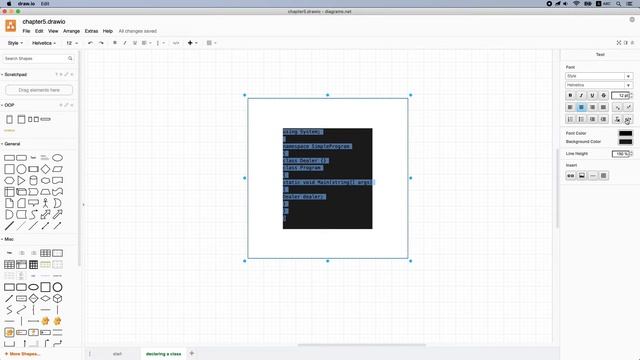This screenshot has height=360, width=640.
Task: Select the ellipse shape in General
Action: tap(58, 158)
